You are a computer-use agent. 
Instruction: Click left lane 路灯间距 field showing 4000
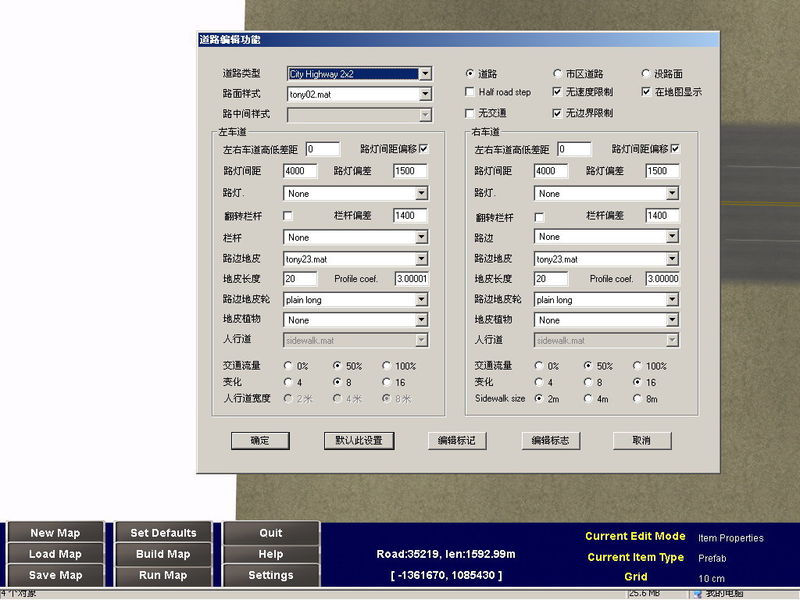tap(300, 171)
